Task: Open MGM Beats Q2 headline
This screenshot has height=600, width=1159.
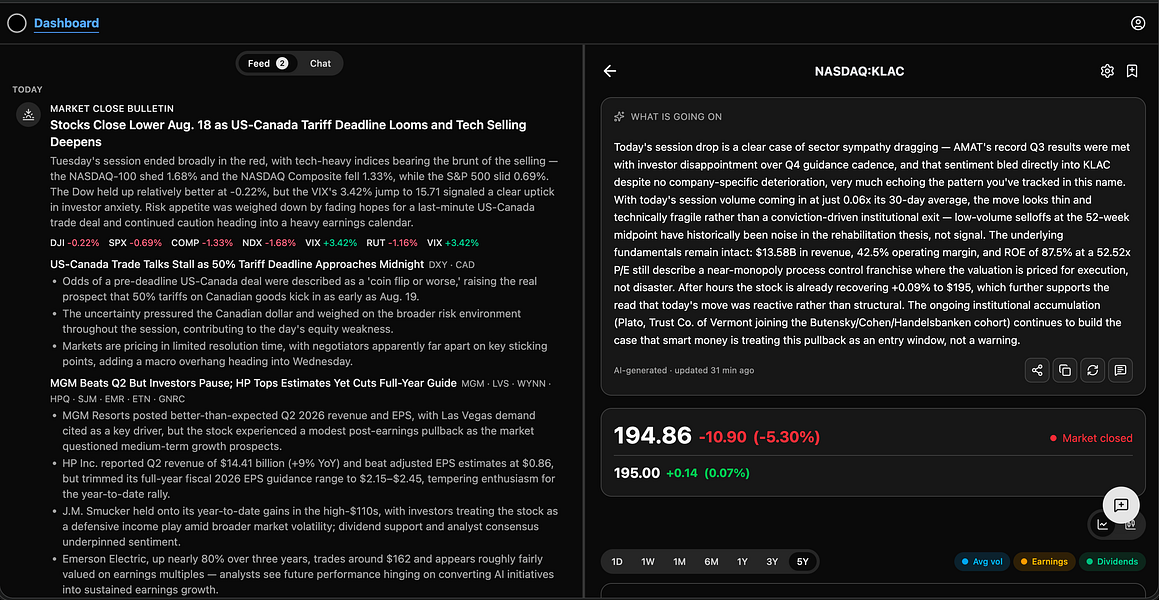Action: (253, 383)
